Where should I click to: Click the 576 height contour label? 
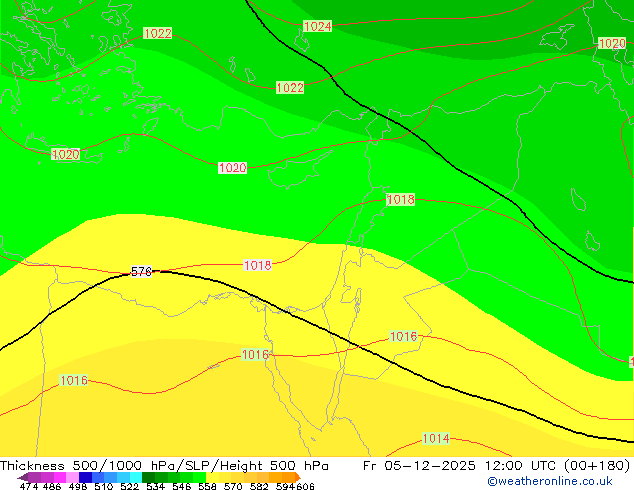141,271
